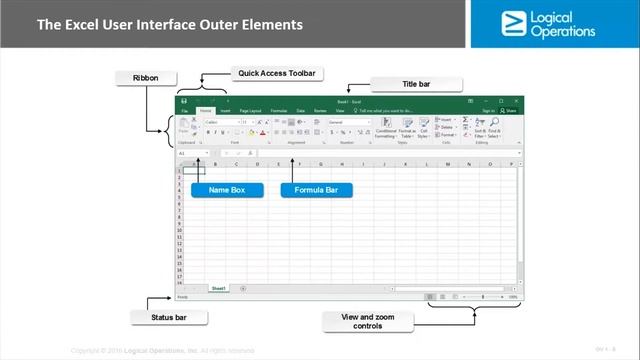This screenshot has width=640, height=360.
Task: Click the AutoSum sigma icon
Action: 465,120
